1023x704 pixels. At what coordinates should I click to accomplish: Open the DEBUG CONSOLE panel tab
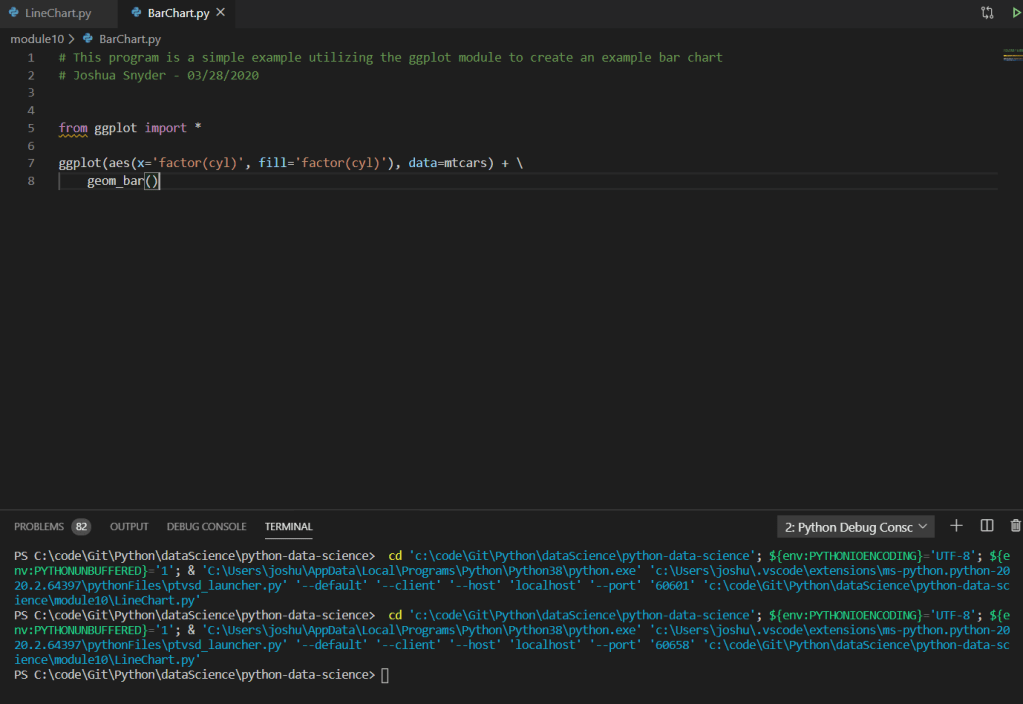[x=206, y=527]
